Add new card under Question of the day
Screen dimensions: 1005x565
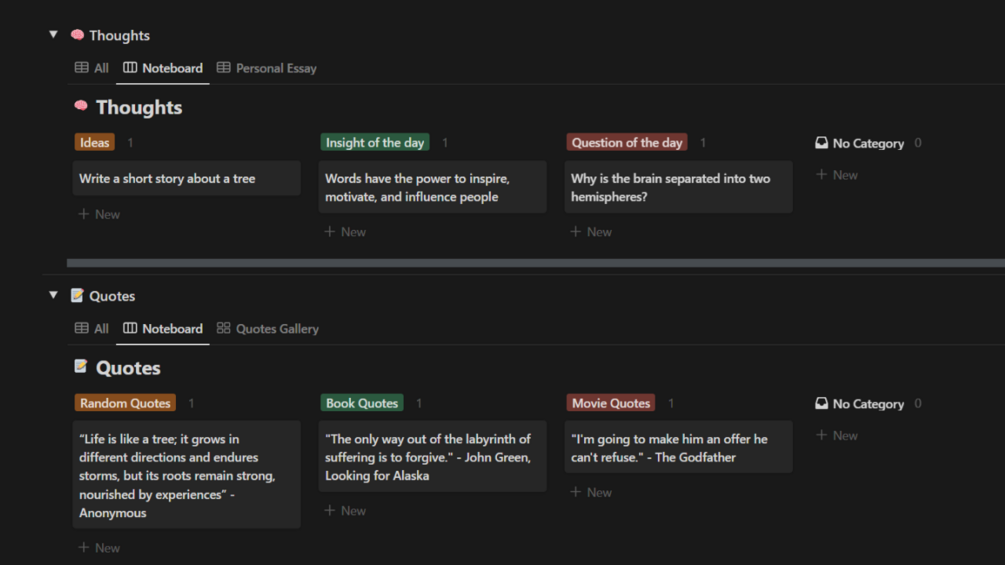click(x=591, y=232)
